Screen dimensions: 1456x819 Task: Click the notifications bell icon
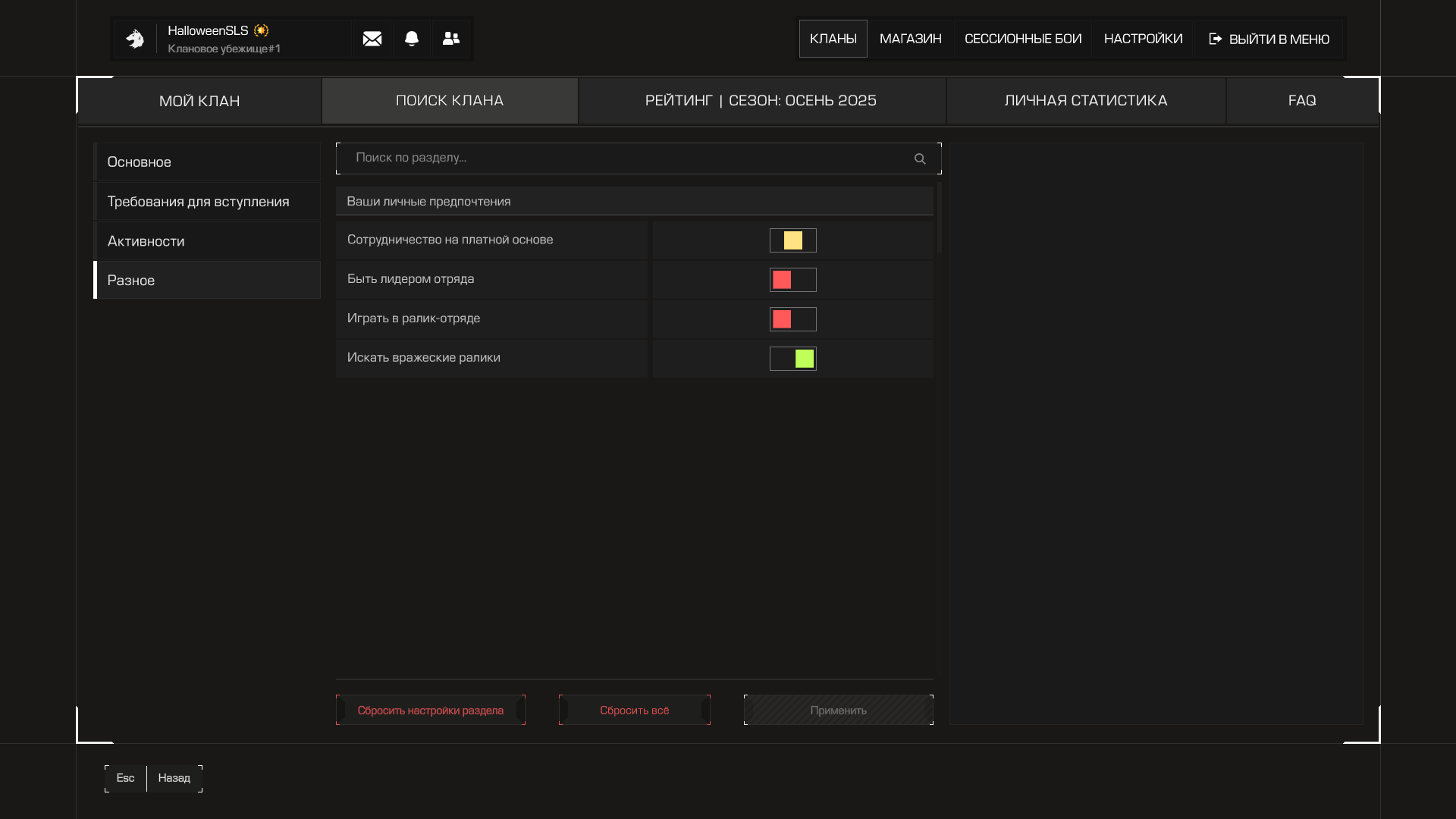click(412, 39)
